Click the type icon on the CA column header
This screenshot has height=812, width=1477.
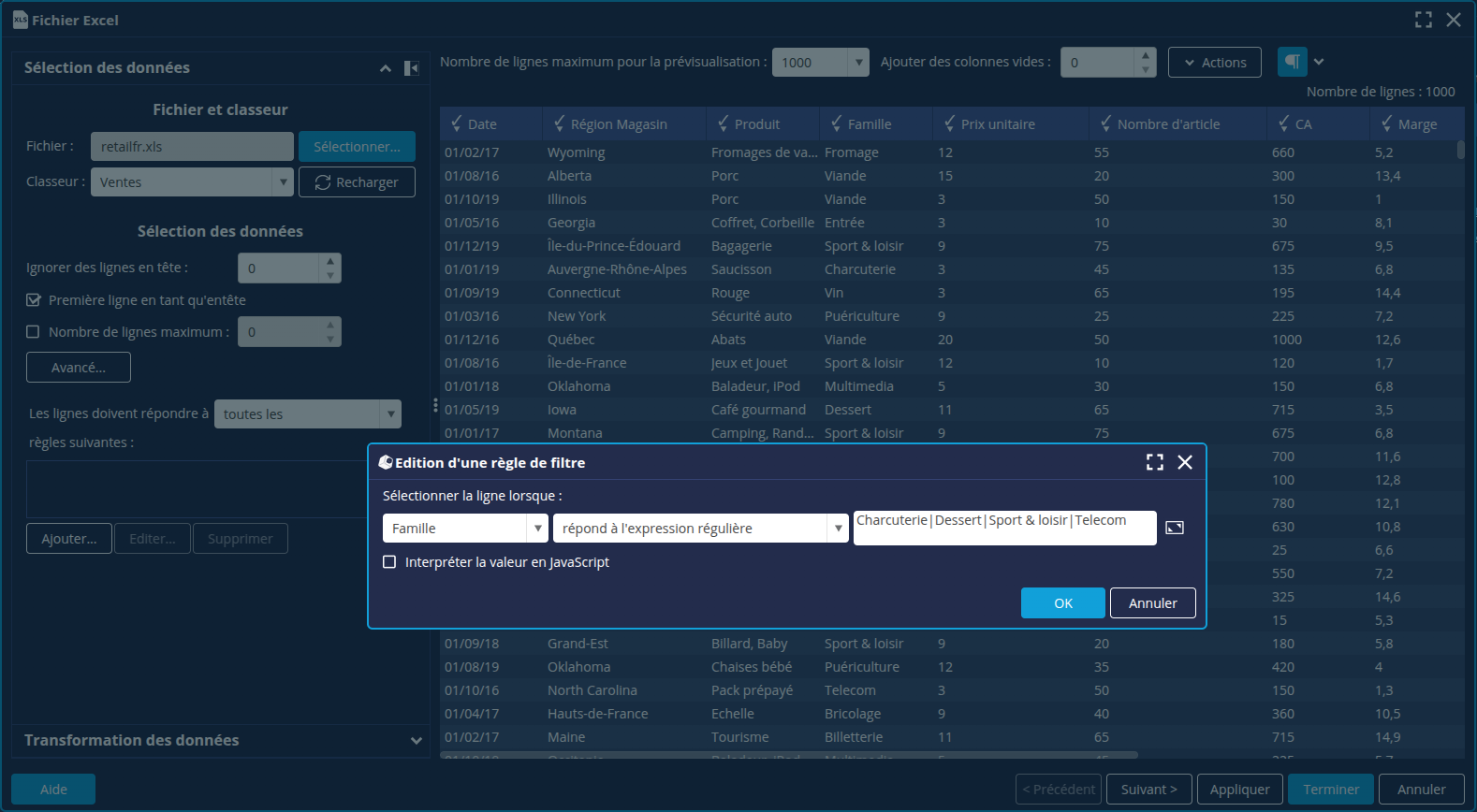tap(1283, 123)
